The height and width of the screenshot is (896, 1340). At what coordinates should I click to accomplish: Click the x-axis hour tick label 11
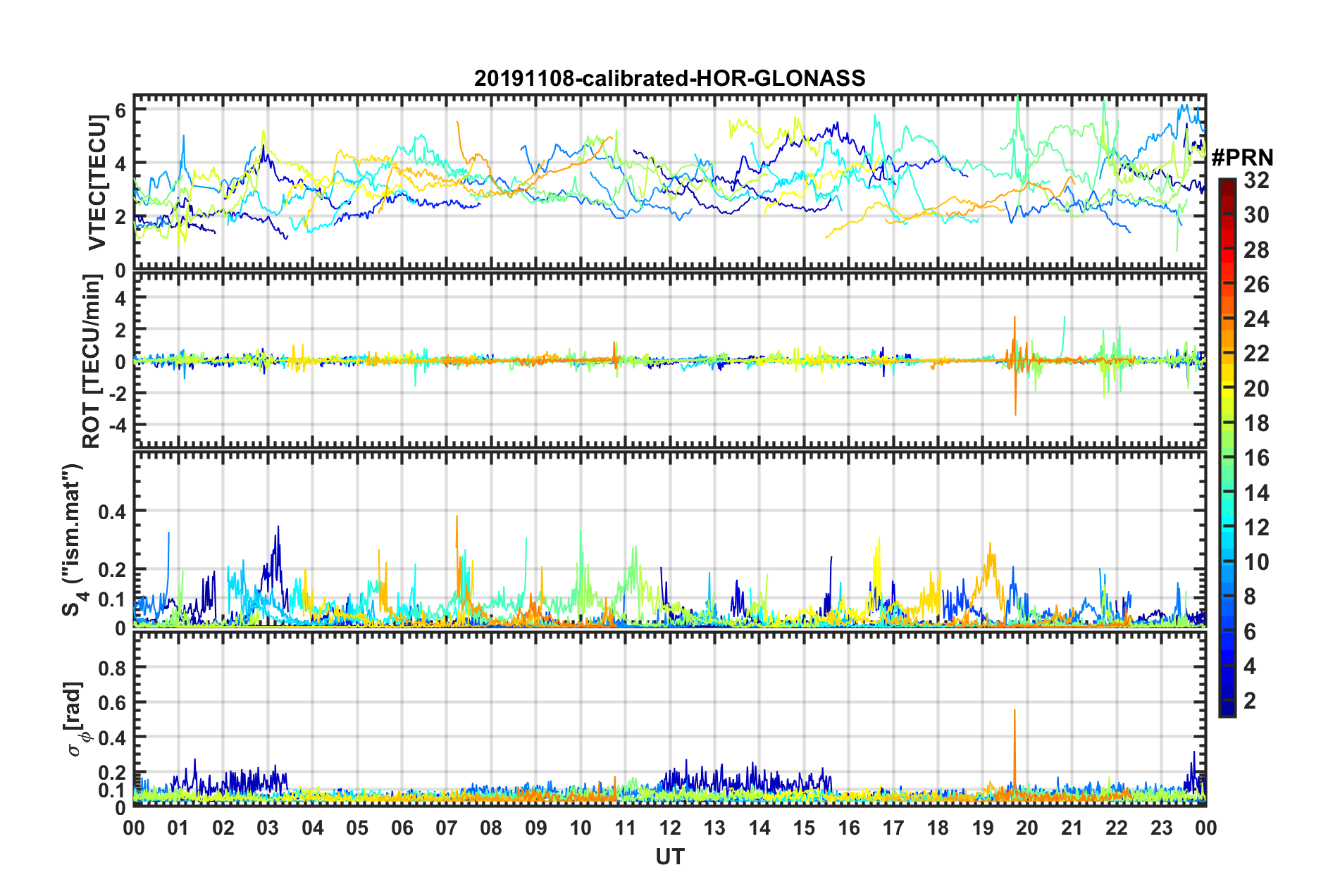coord(625,828)
